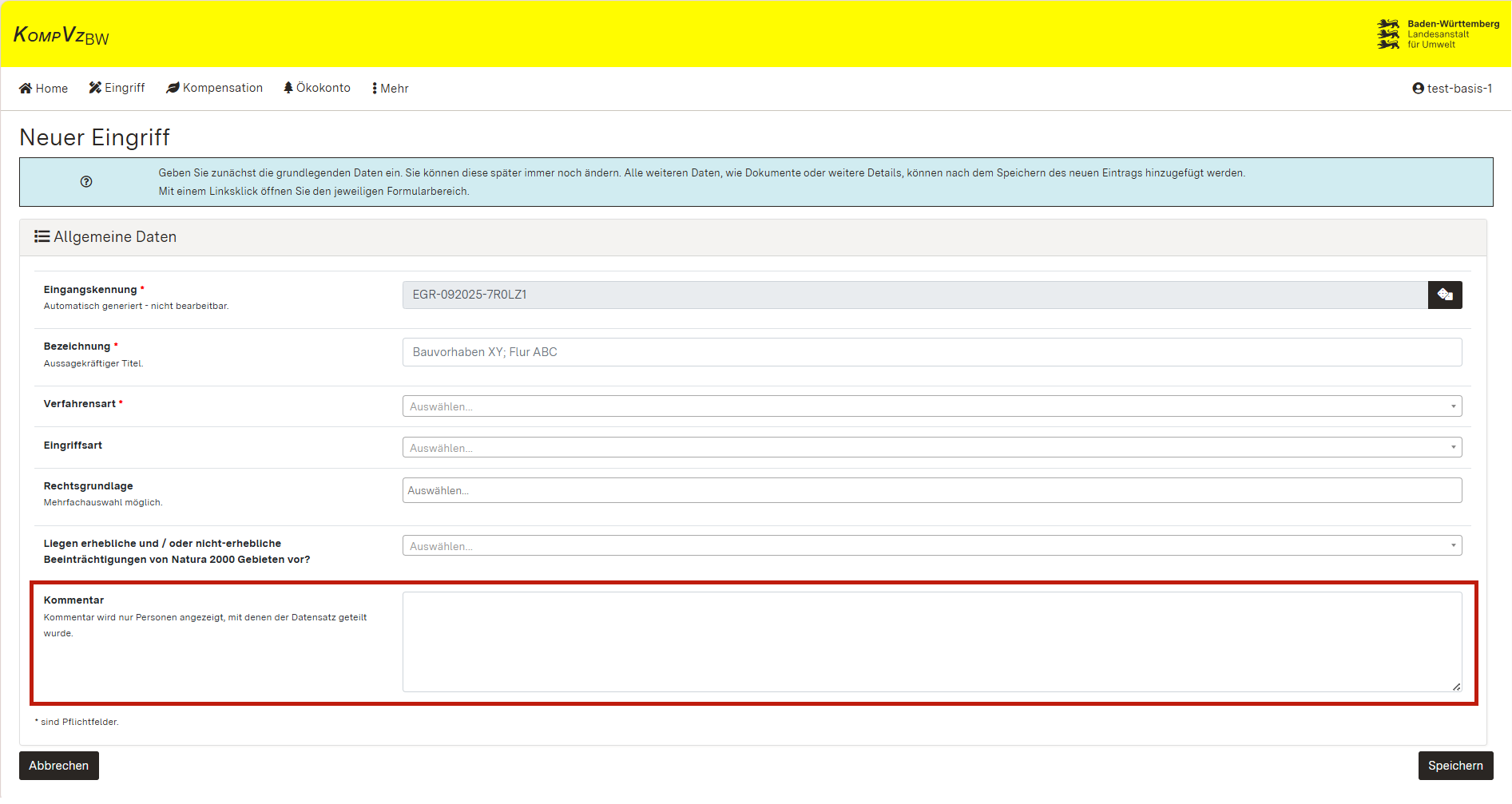
Task: Click the help question mark icon
Action: point(86,182)
